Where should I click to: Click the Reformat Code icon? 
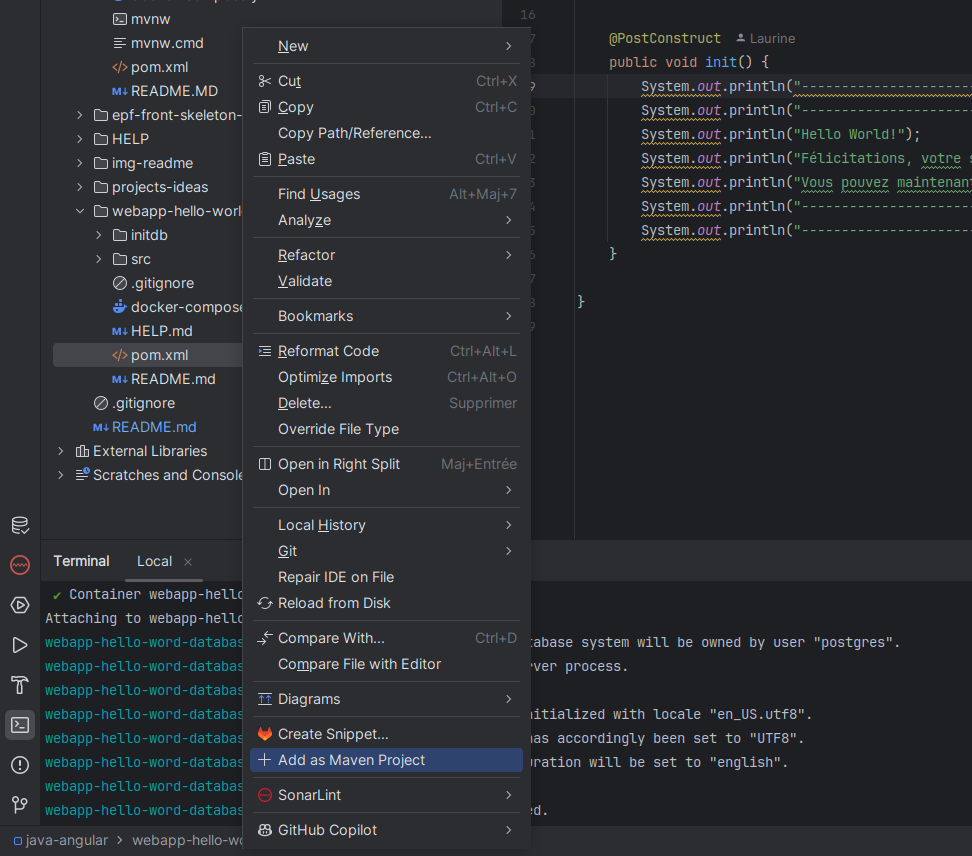pyautogui.click(x=265, y=351)
